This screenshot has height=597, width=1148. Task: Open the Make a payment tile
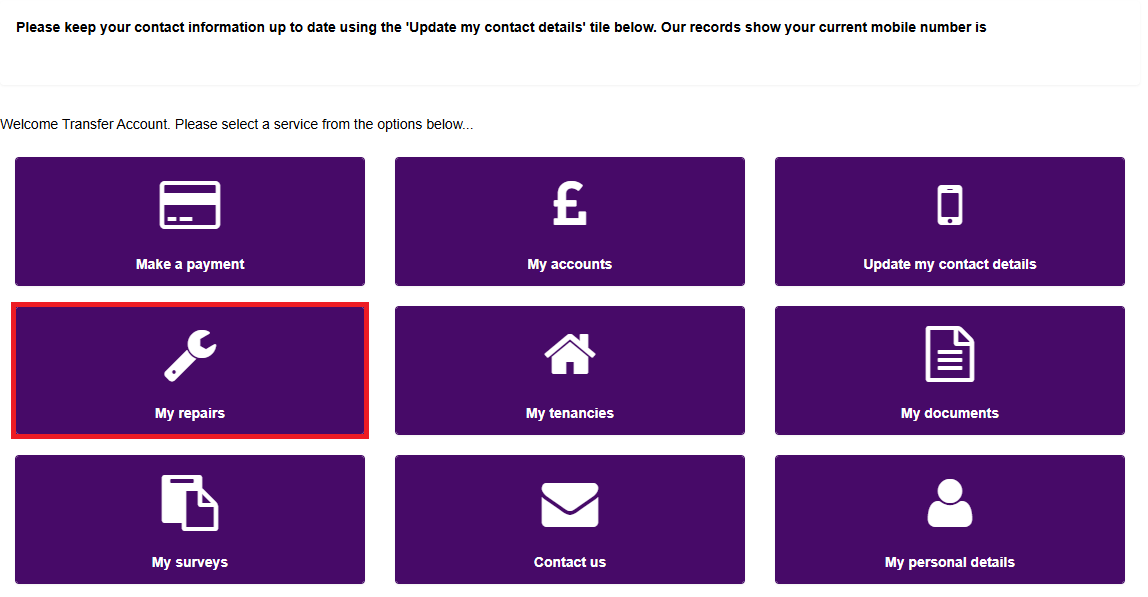click(190, 221)
